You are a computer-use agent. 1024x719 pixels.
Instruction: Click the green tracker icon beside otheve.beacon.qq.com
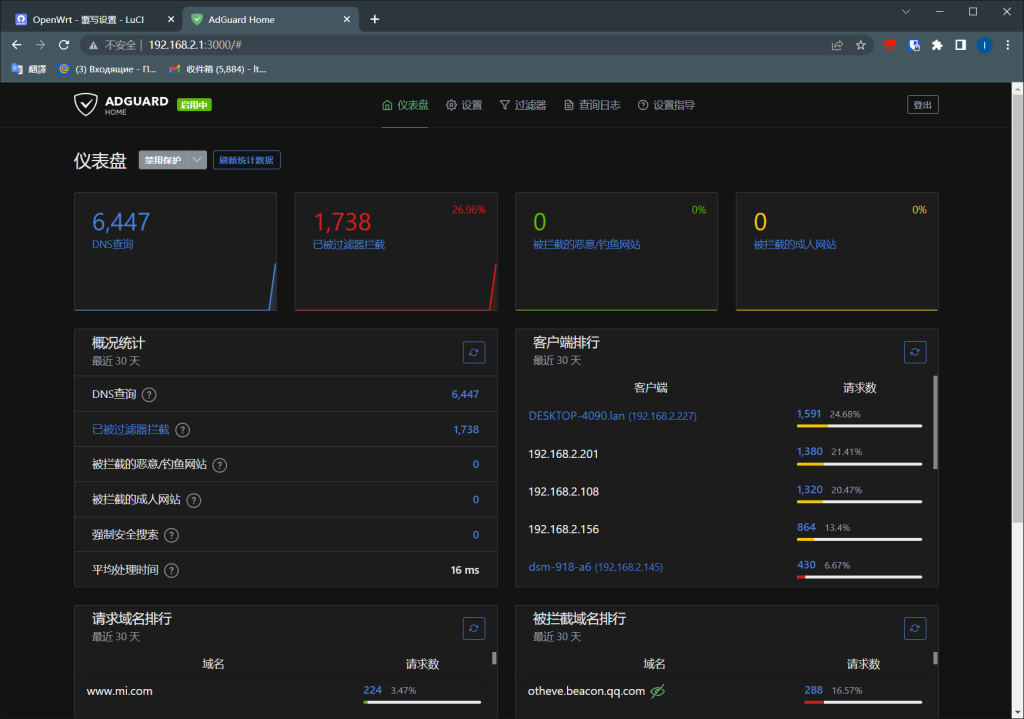coord(657,690)
